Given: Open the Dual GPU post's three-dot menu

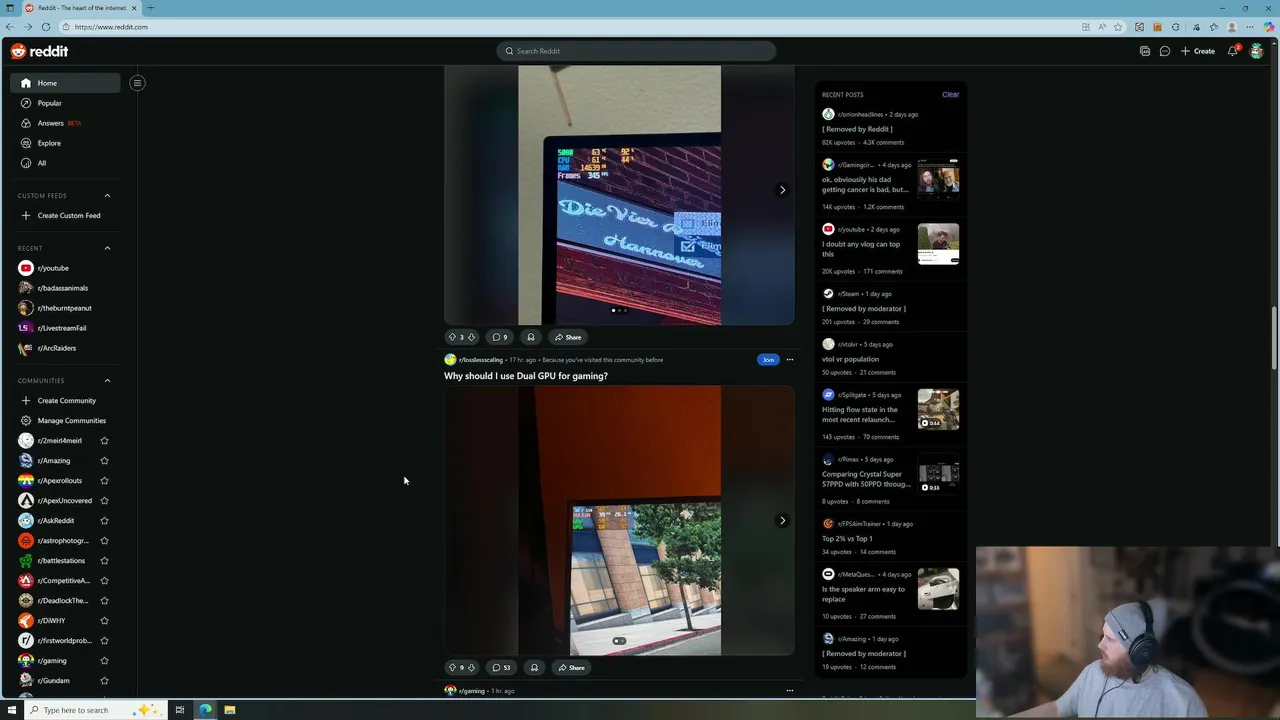Looking at the screenshot, I should pyautogui.click(x=789, y=360).
